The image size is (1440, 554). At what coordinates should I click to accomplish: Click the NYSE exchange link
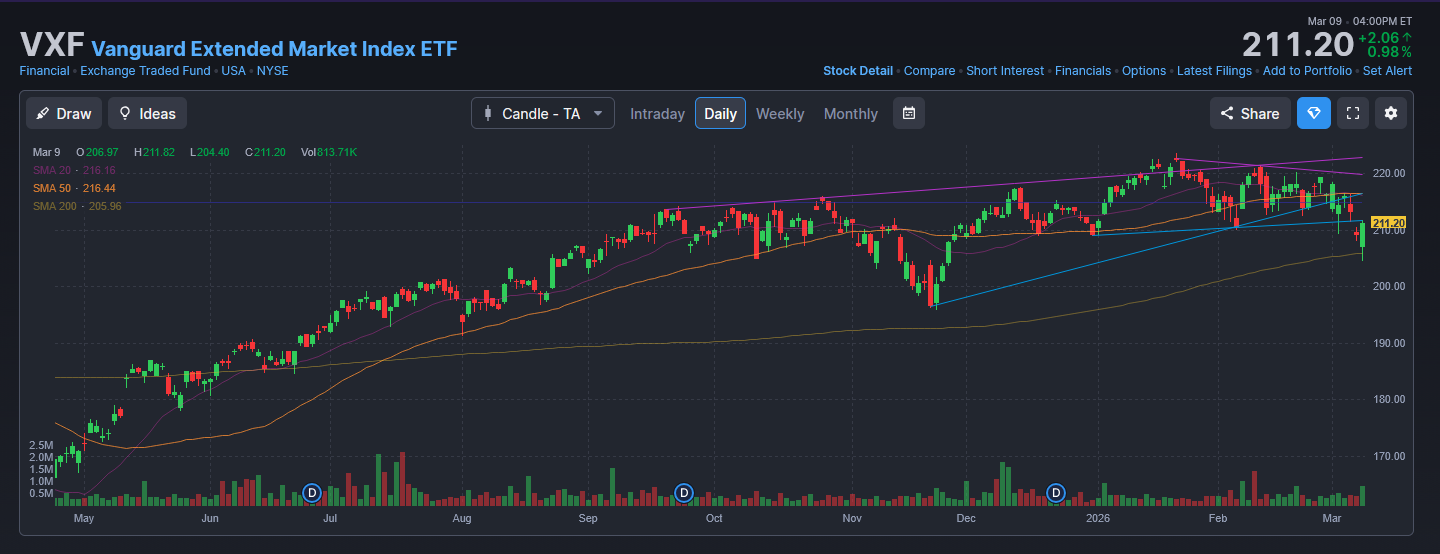(x=273, y=71)
